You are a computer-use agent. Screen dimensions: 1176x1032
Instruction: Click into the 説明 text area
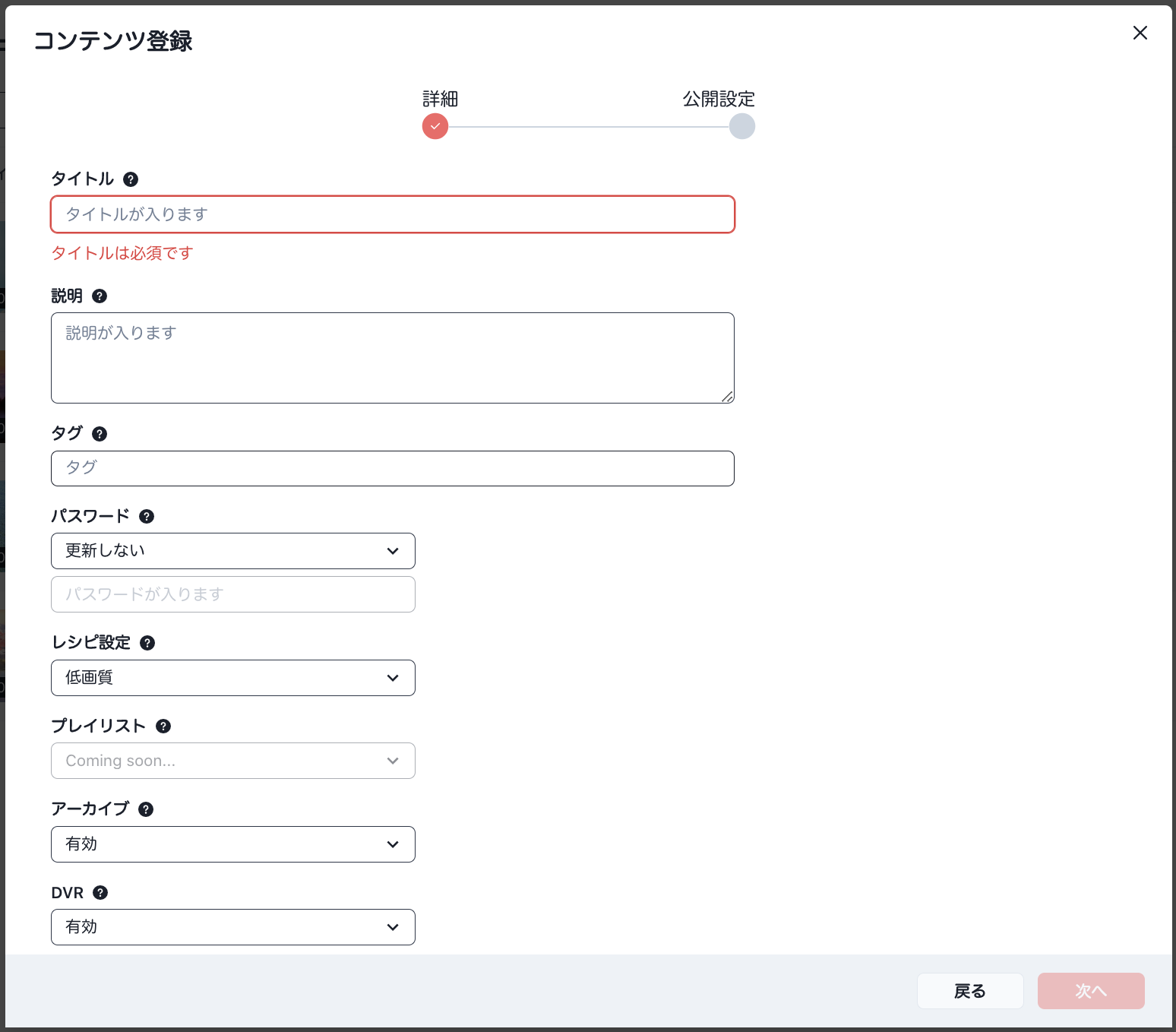392,358
